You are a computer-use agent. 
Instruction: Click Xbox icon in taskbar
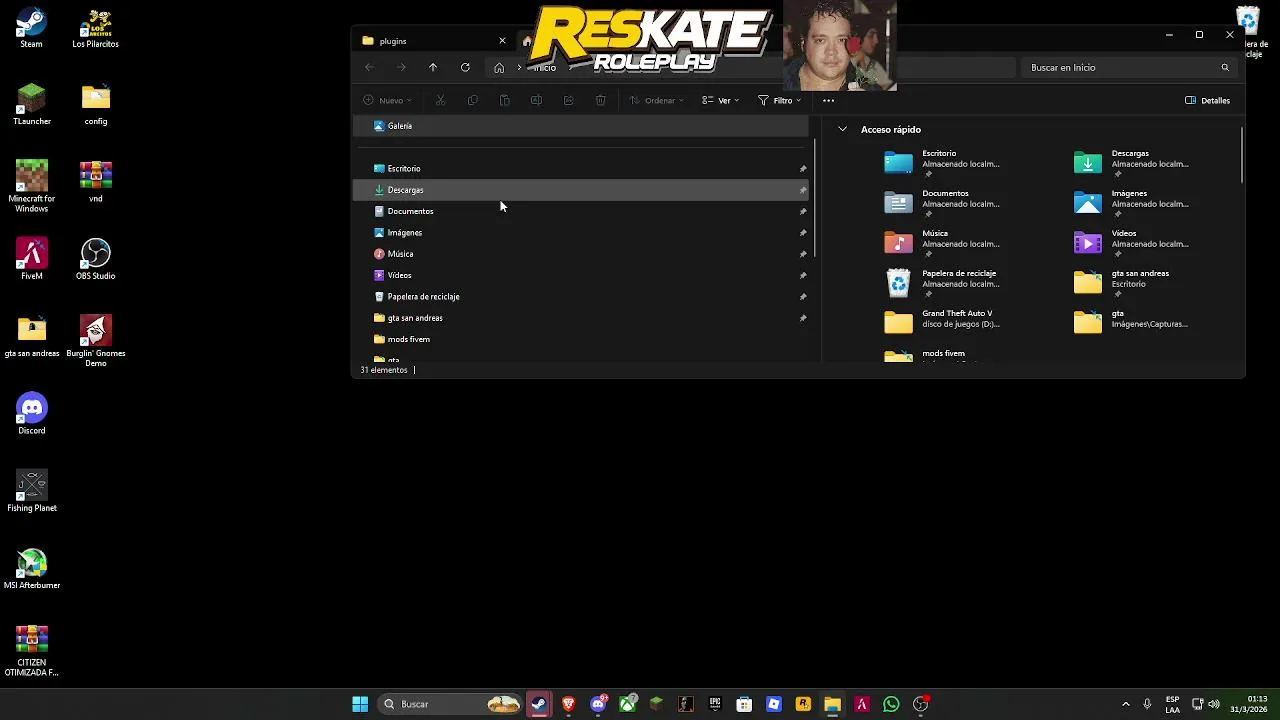point(627,704)
